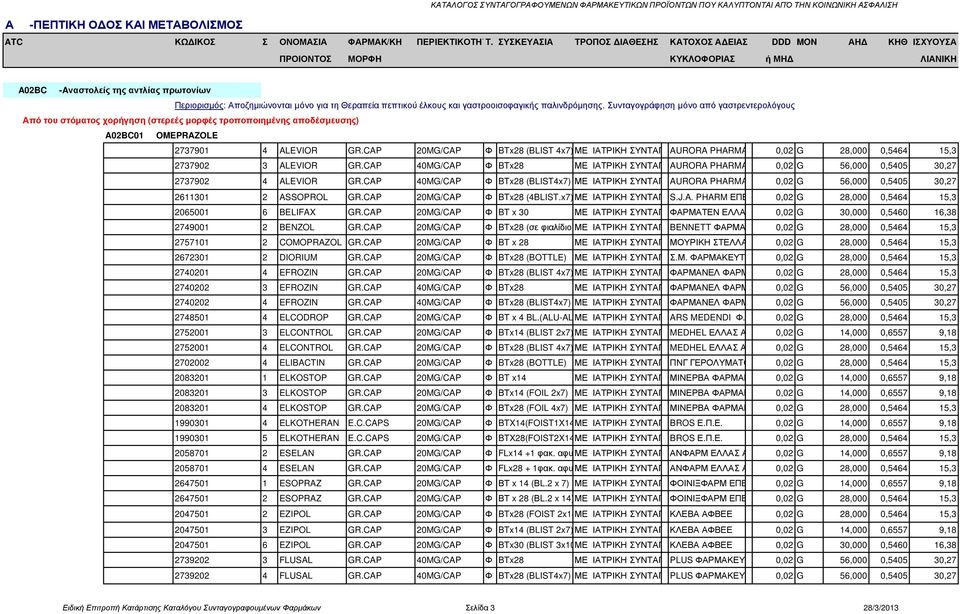Click the product name 'DIORIUM'
Viewport: 960px width, 614px height.
tap(298, 258)
